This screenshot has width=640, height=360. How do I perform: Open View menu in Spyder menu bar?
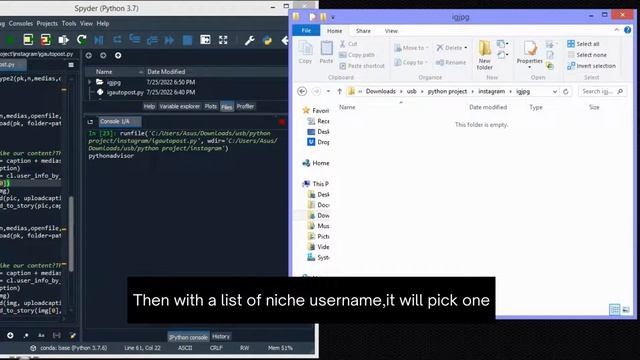coord(86,24)
